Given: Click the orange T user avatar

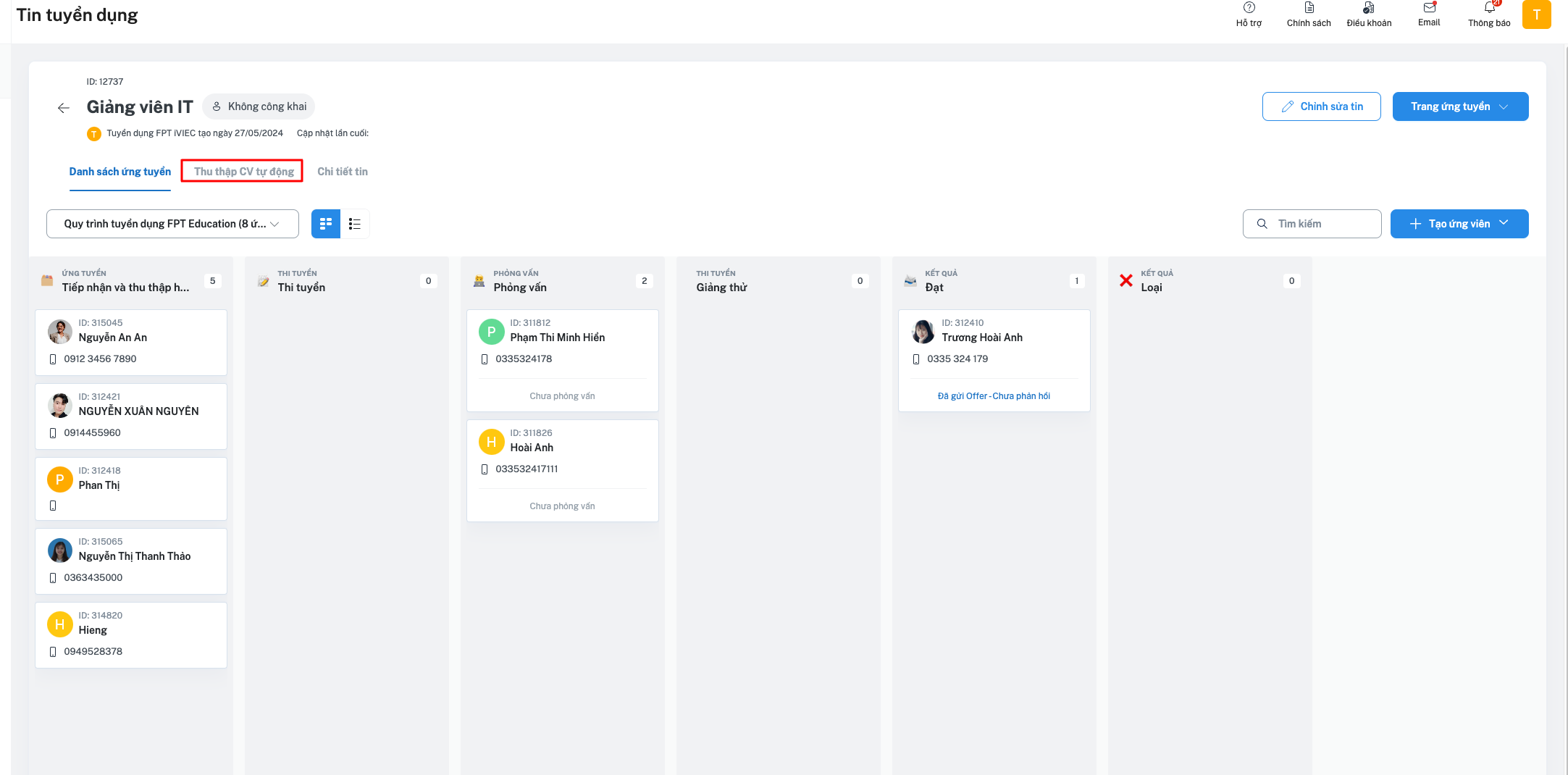Looking at the screenshot, I should point(1536,14).
